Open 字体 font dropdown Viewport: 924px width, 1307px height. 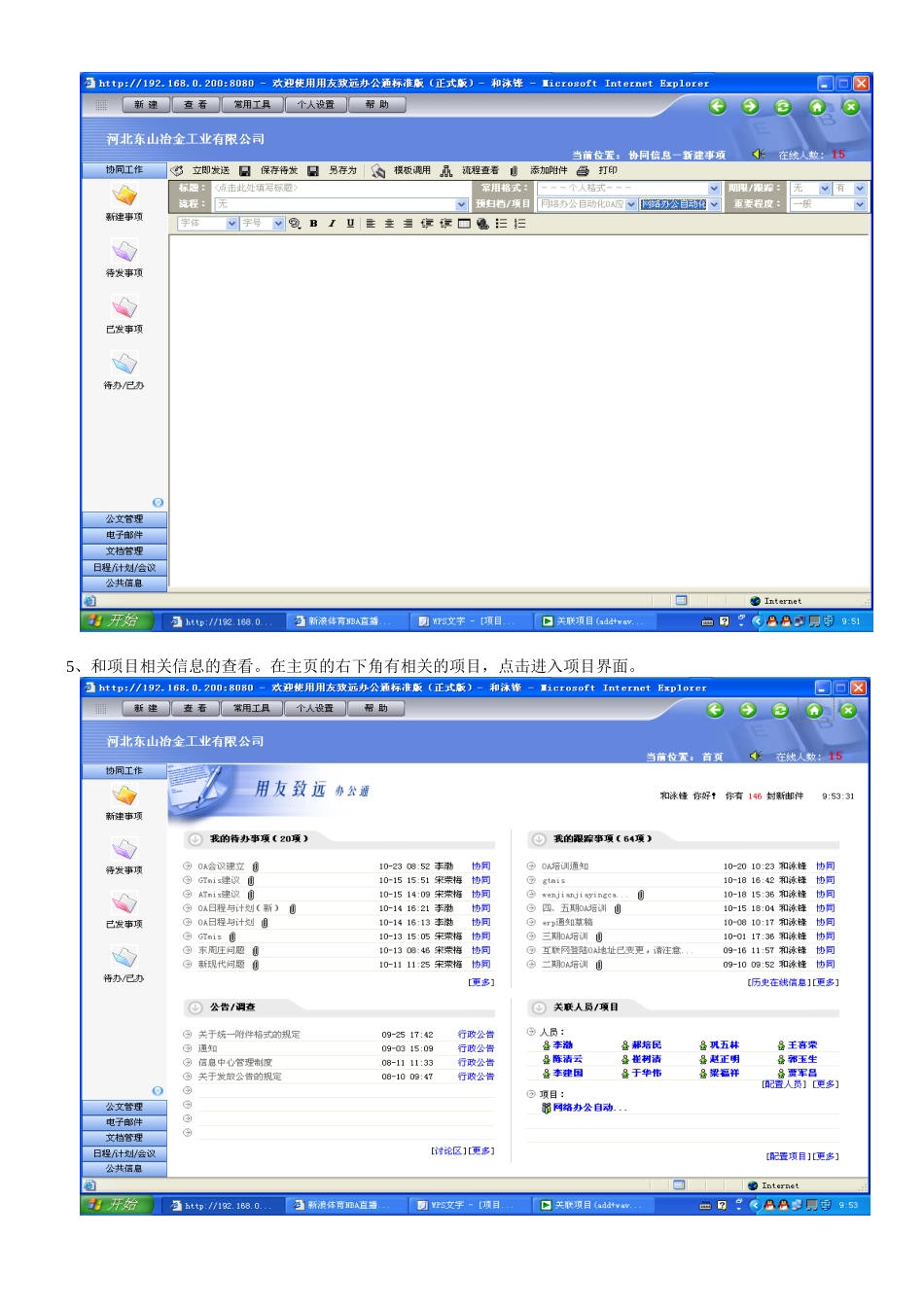pos(208,224)
